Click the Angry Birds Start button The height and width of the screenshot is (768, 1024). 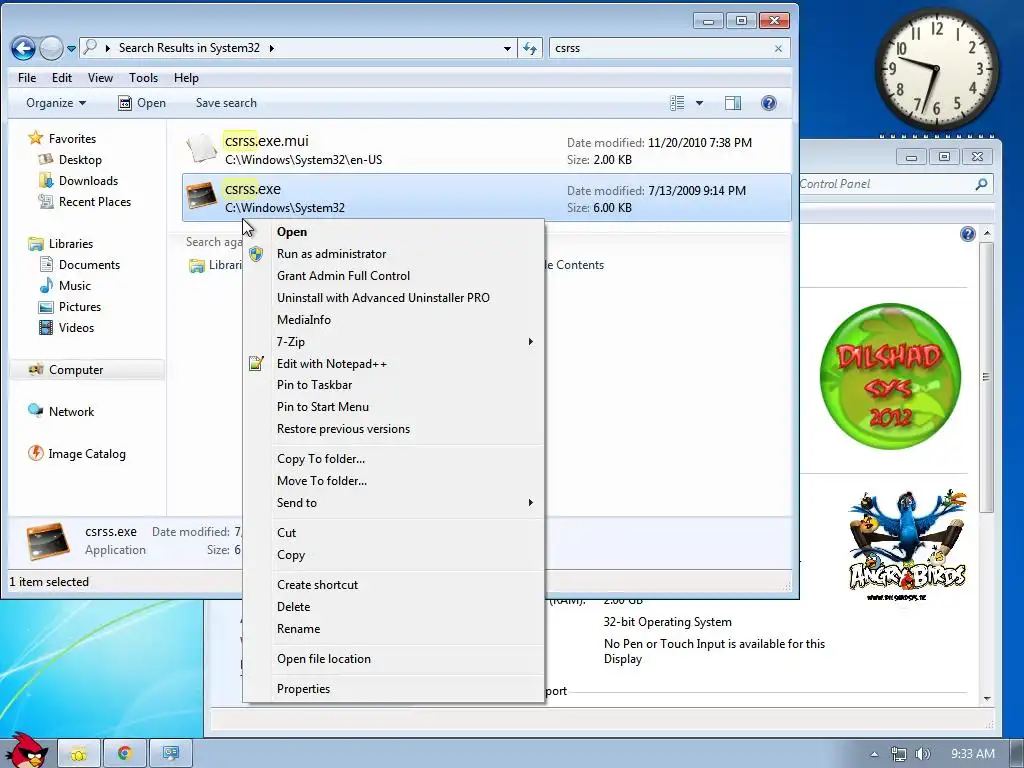point(25,751)
